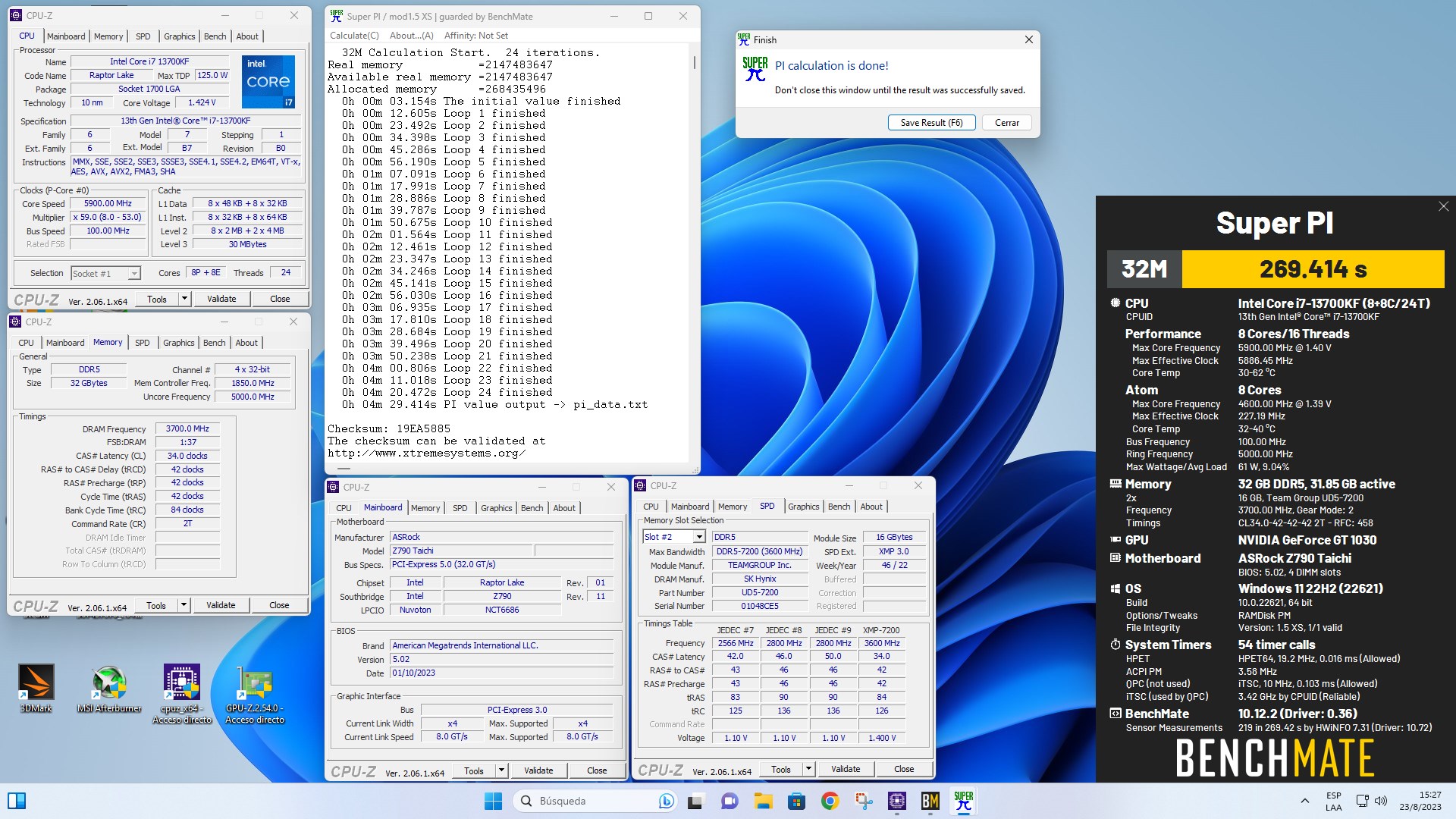This screenshot has width=1456, height=819.
Task: Click the Memory icon in the BenchMate panel
Action: click(1115, 483)
